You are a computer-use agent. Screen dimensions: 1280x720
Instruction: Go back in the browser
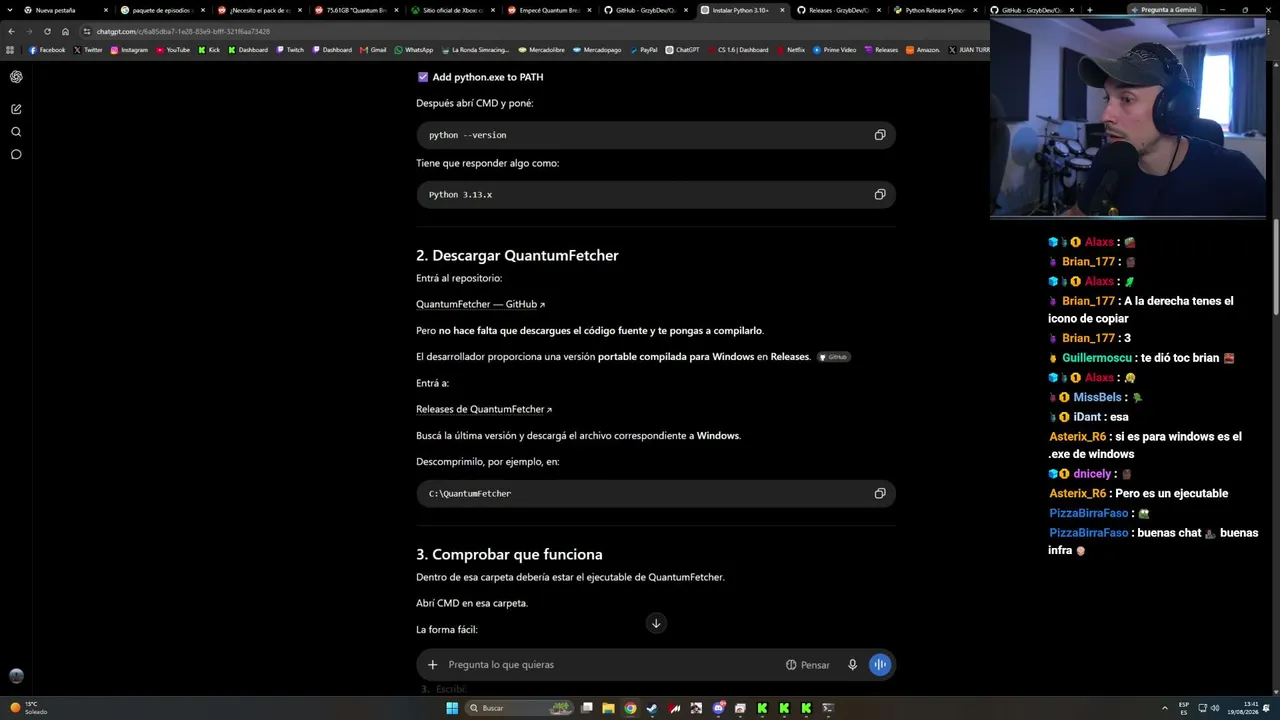[11, 31]
